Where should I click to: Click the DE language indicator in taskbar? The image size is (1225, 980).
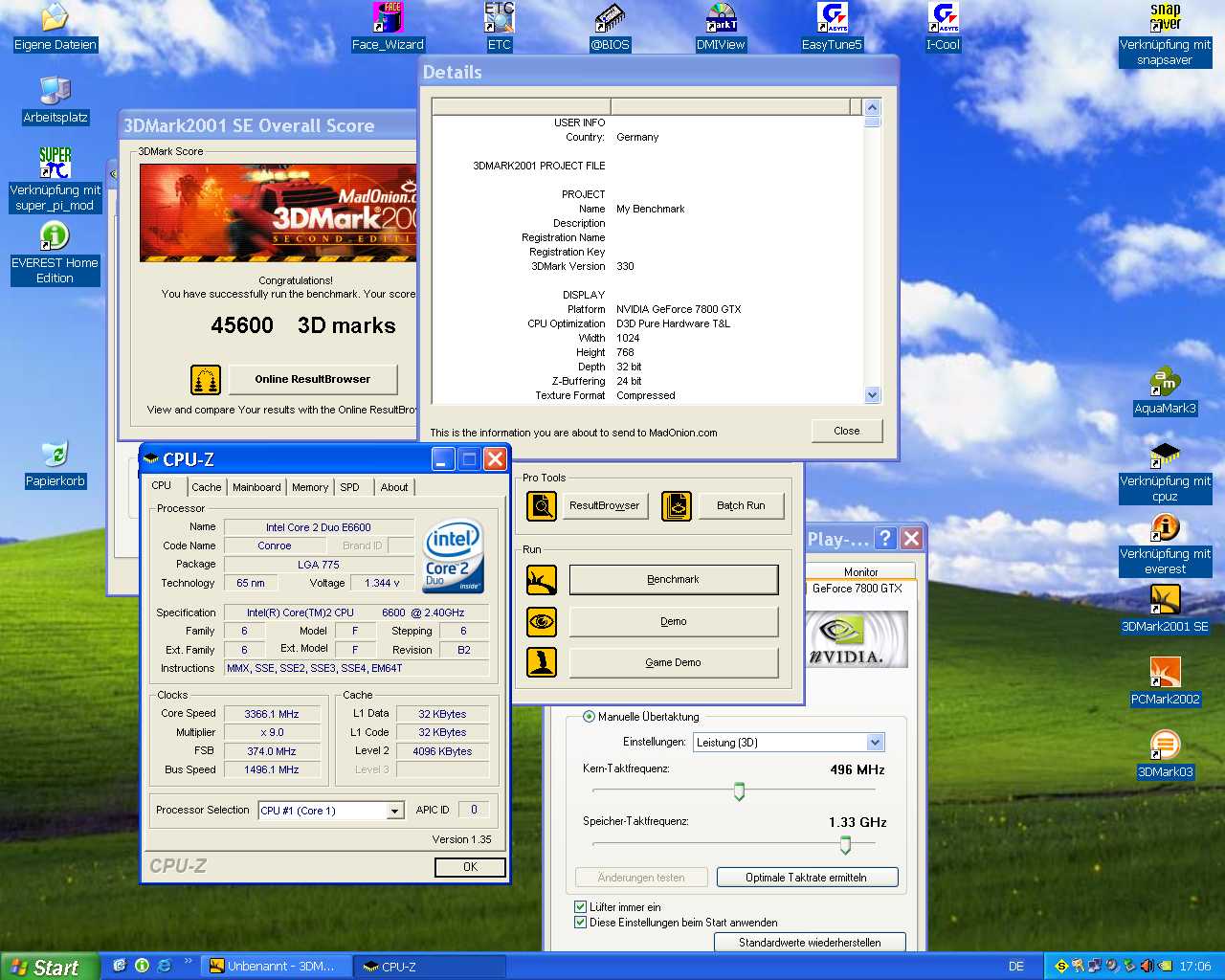coord(1016,967)
